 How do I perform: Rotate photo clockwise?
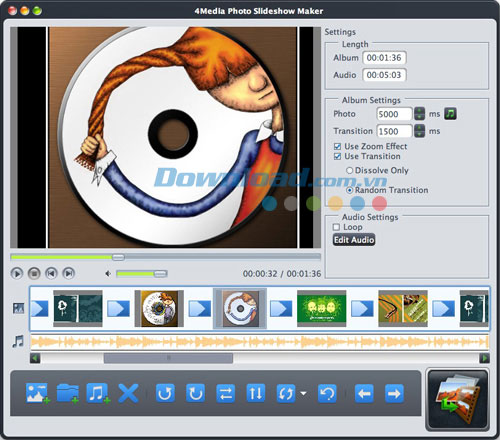(x=195, y=393)
